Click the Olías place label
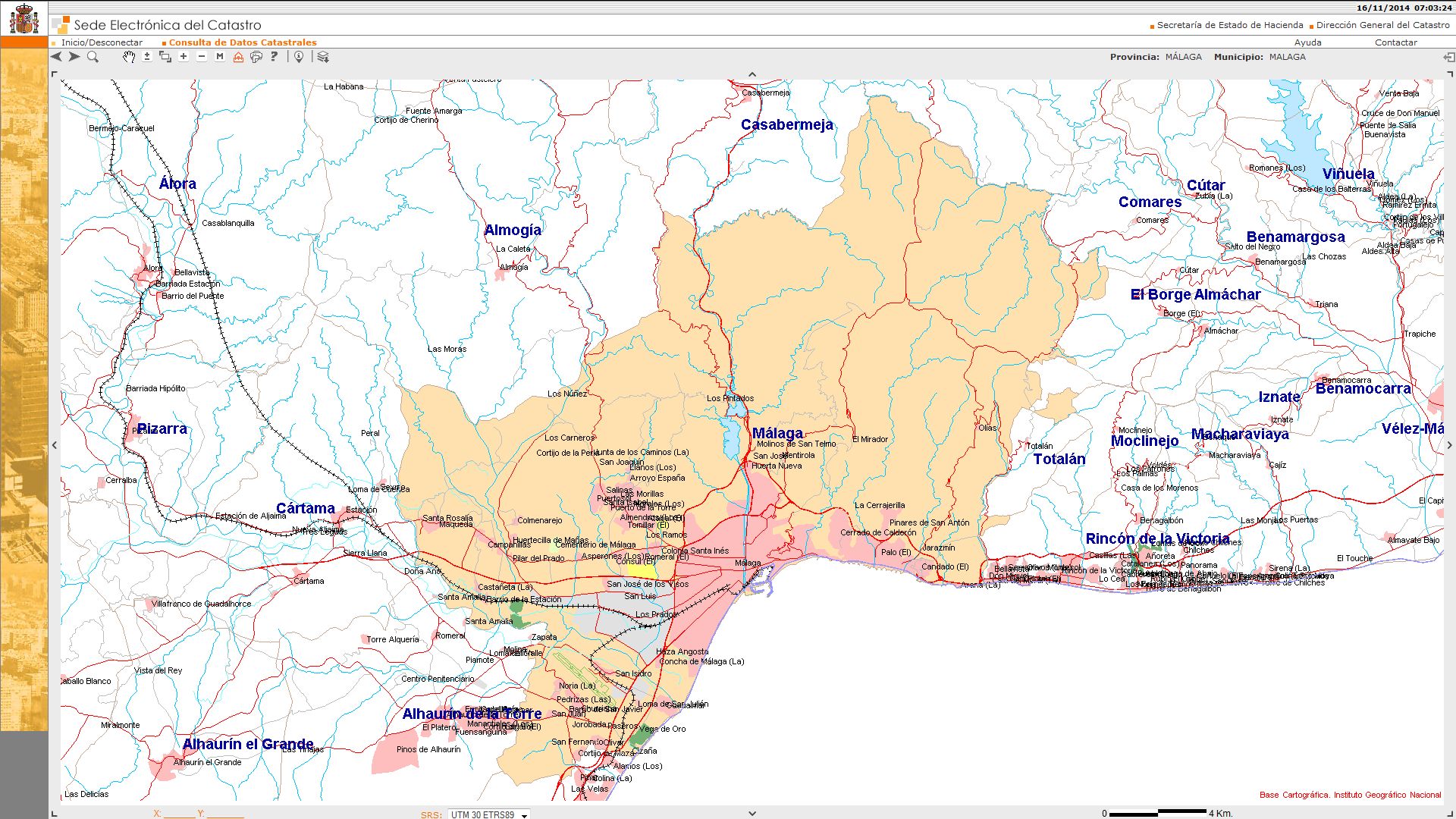The height and width of the screenshot is (819, 1456). click(x=987, y=428)
